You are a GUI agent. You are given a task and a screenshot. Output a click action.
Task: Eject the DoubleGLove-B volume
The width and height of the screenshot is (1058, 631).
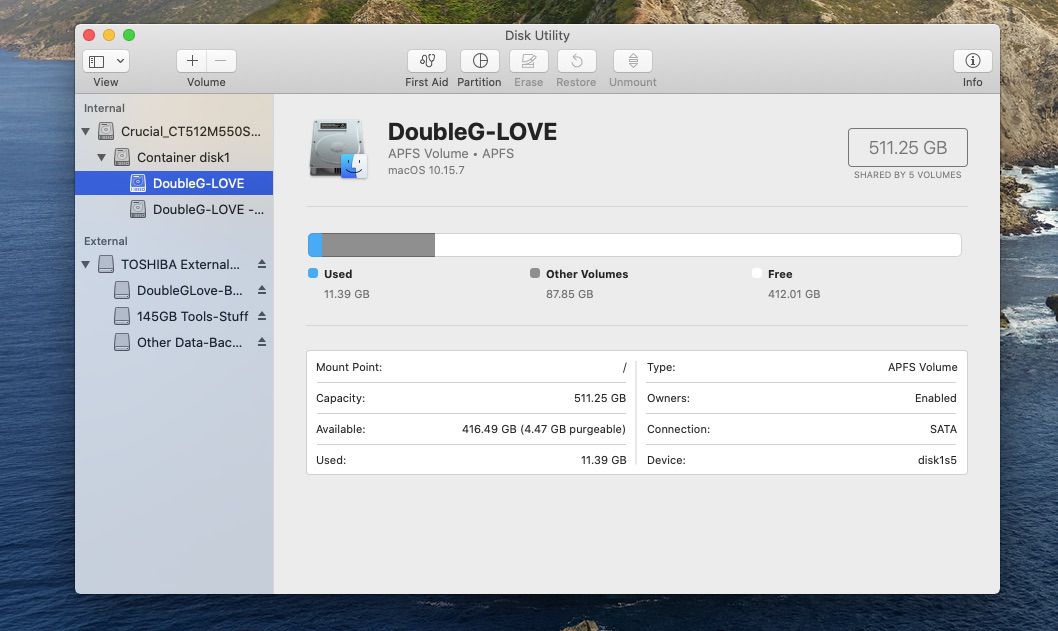[262, 291]
